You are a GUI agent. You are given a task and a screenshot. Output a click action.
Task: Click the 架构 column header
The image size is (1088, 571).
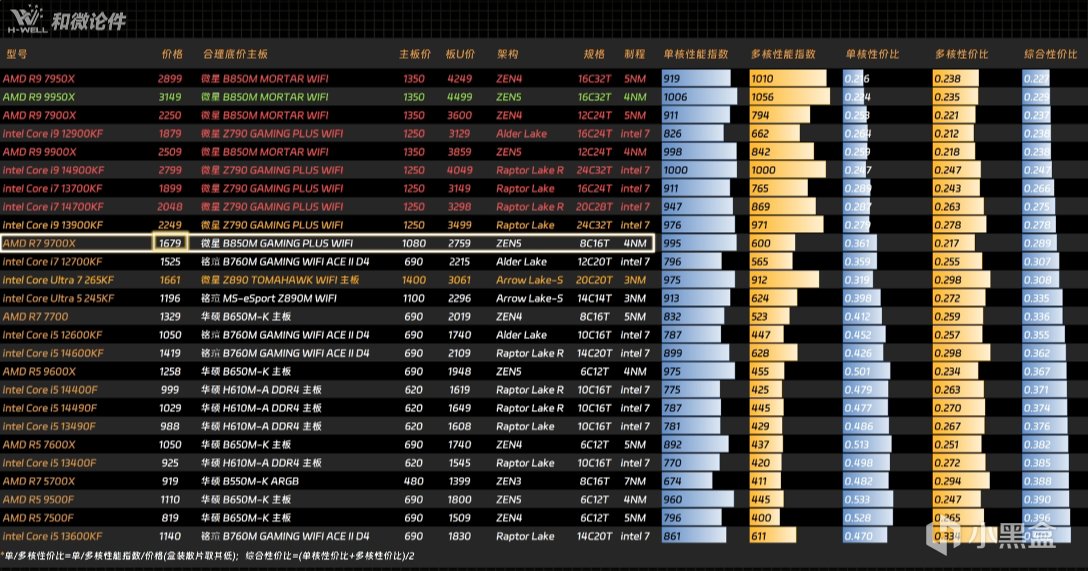[507, 54]
